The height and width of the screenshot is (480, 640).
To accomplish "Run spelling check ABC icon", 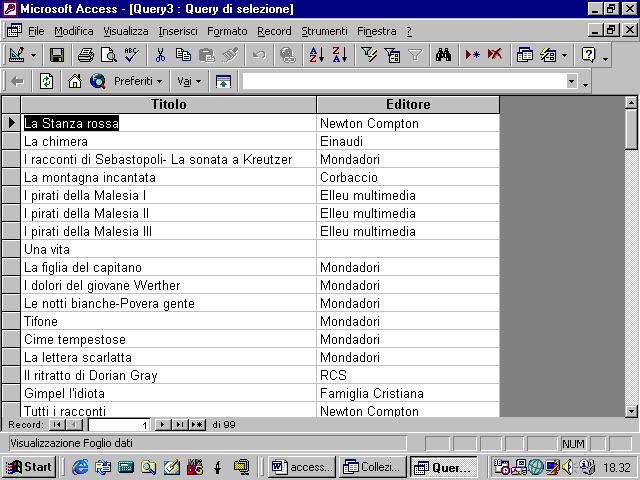I will (131, 55).
